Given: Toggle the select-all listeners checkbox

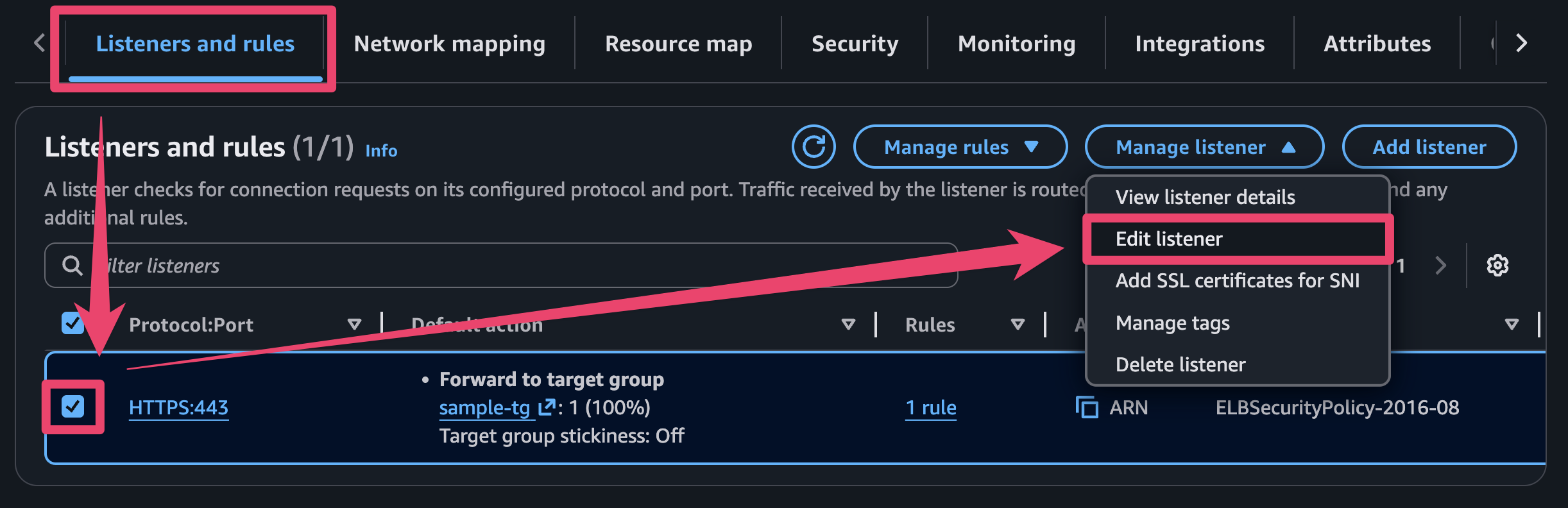Looking at the screenshot, I should [72, 323].
